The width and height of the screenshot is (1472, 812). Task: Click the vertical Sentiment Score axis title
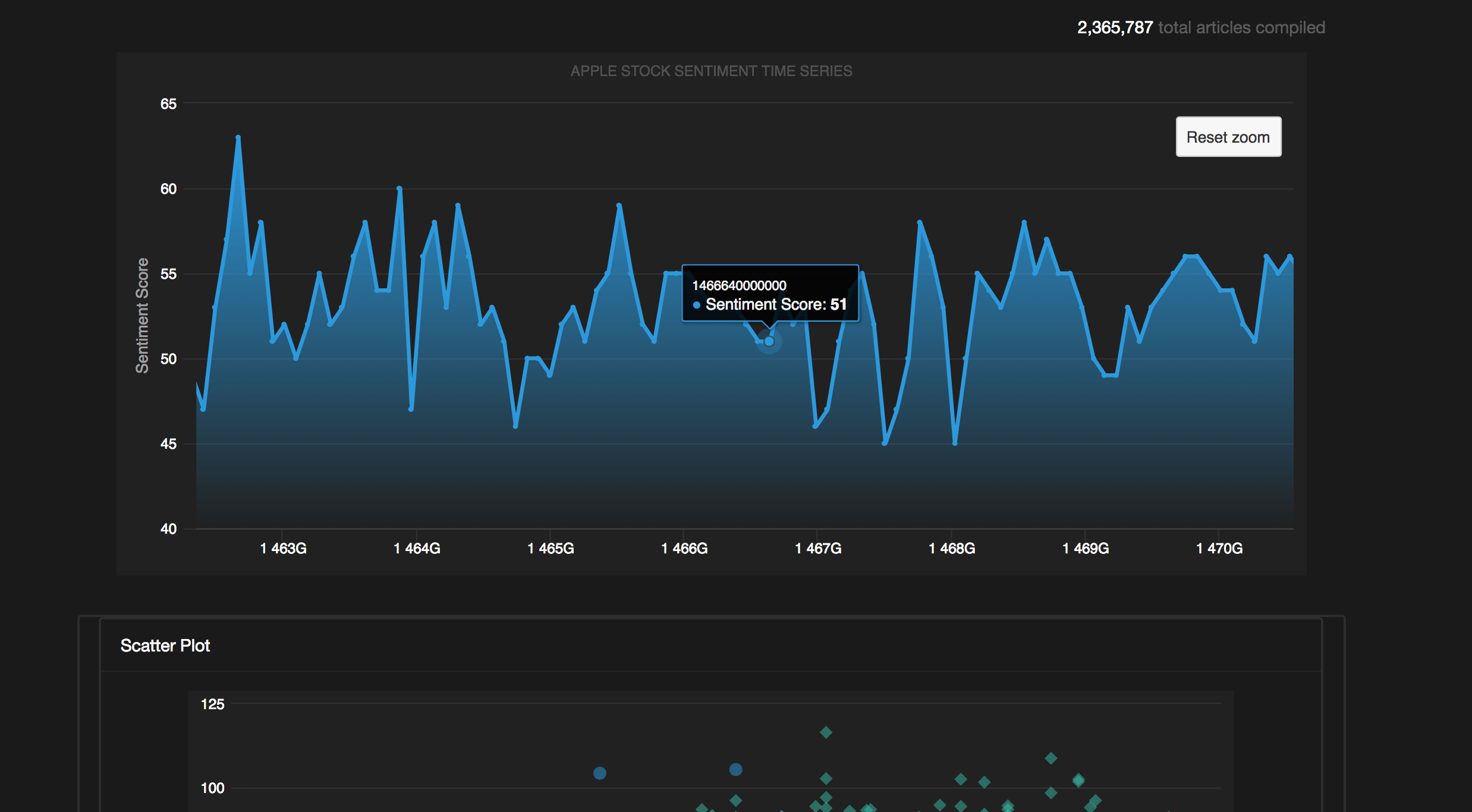tap(142, 315)
